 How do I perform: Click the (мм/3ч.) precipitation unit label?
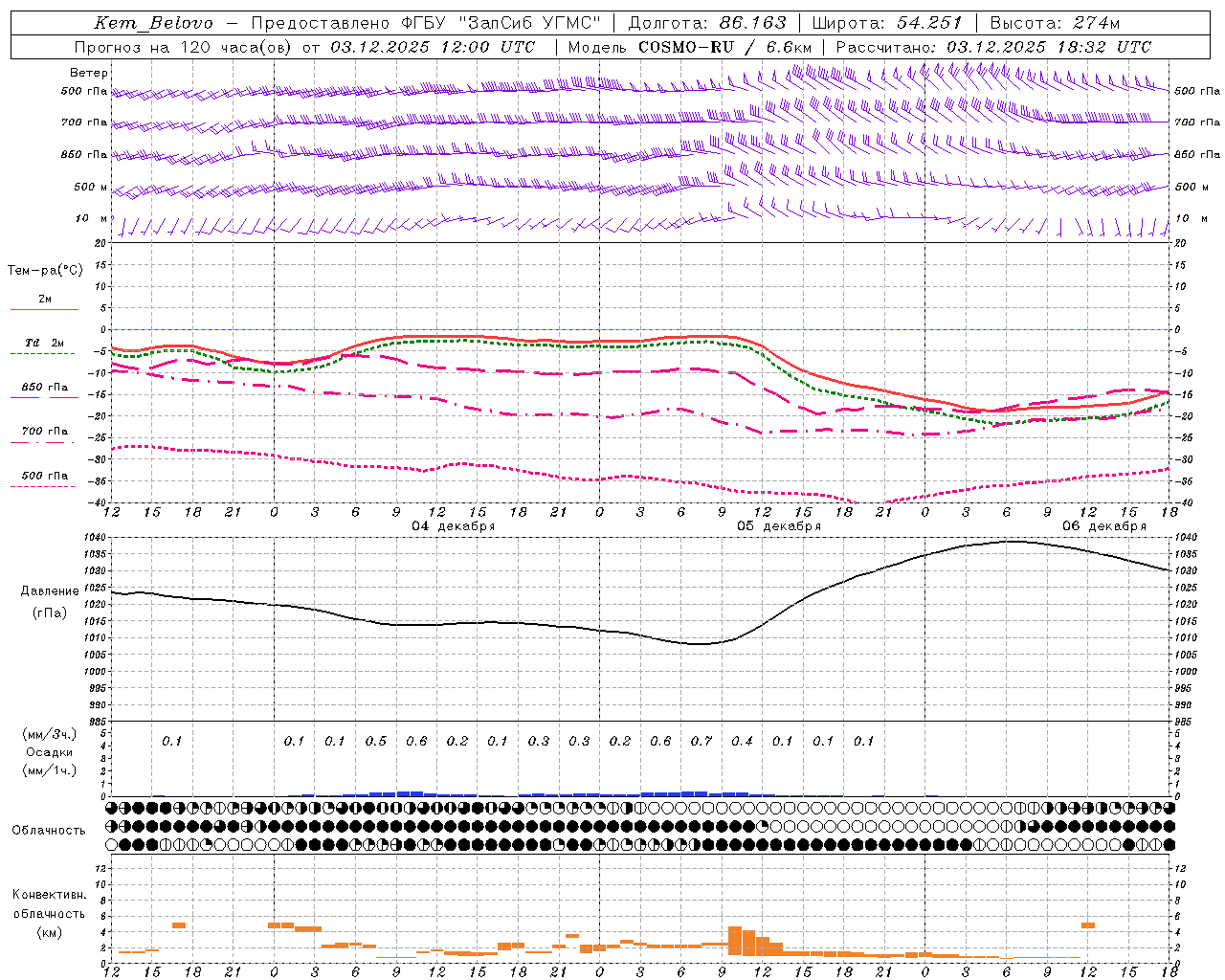(49, 734)
